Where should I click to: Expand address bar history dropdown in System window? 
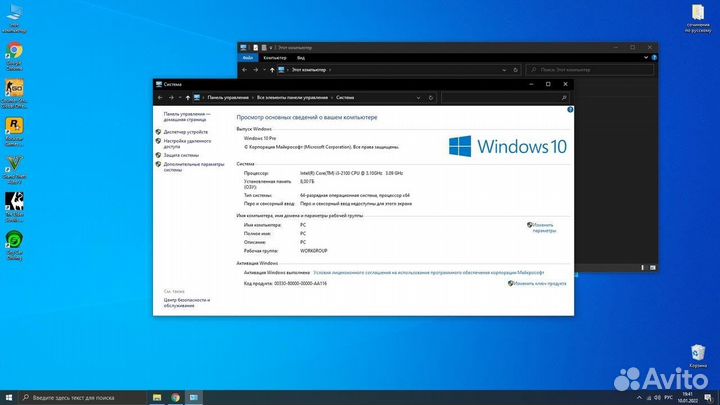(421, 97)
